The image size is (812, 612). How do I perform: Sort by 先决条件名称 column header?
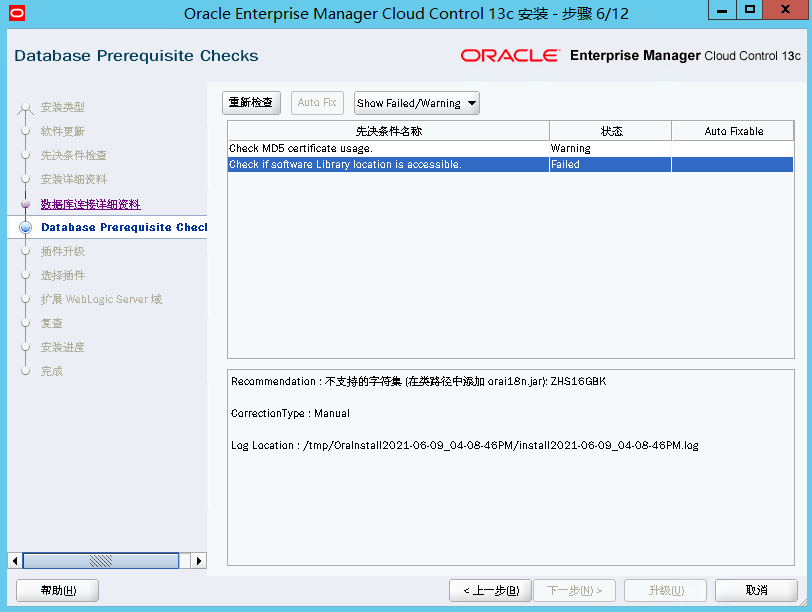[388, 131]
